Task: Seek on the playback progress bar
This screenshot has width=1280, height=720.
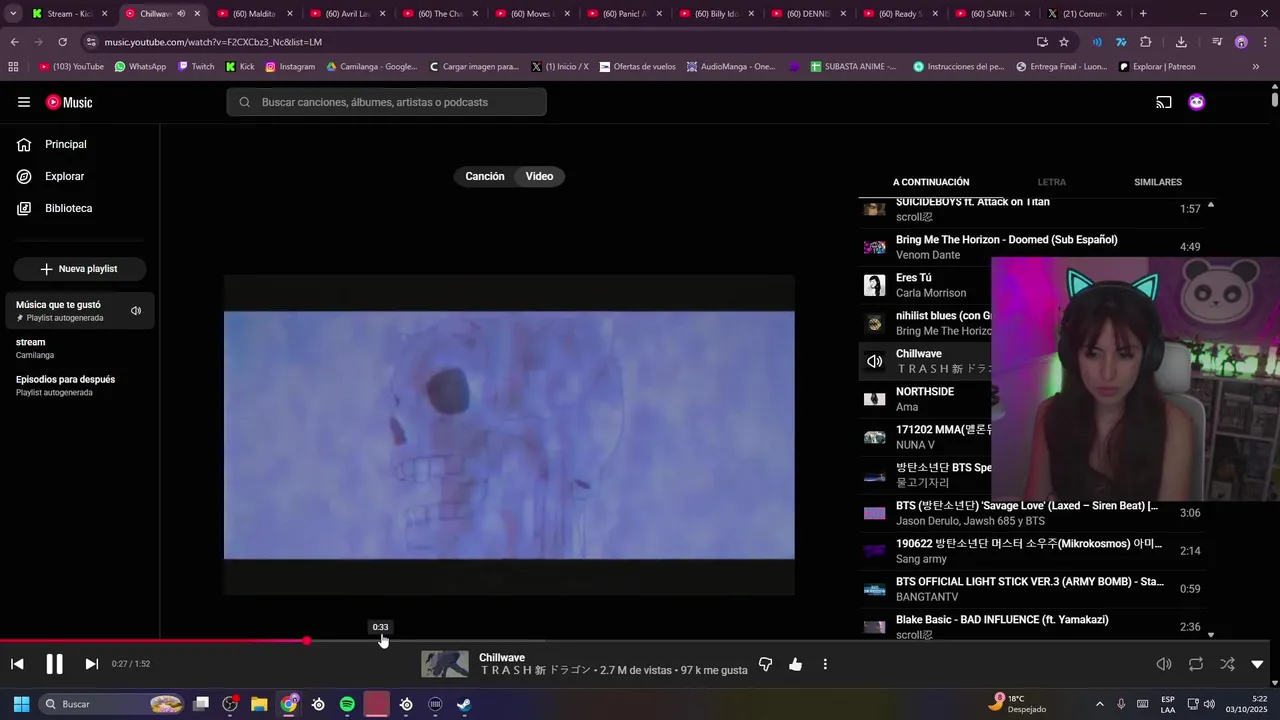Action: (x=635, y=641)
